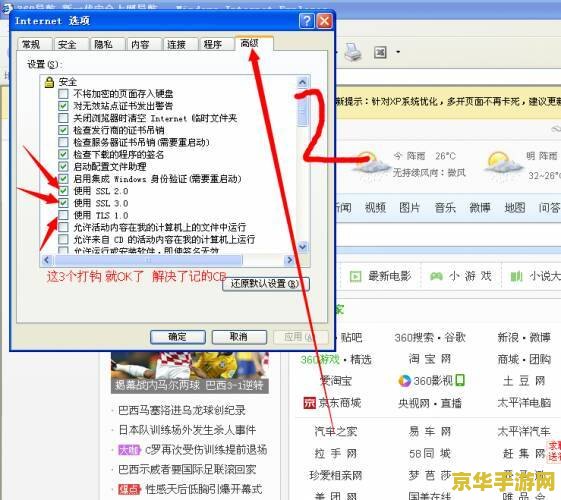Uncheck 对无效站点证书发出警告
The height and width of the screenshot is (500, 561).
pos(63,106)
